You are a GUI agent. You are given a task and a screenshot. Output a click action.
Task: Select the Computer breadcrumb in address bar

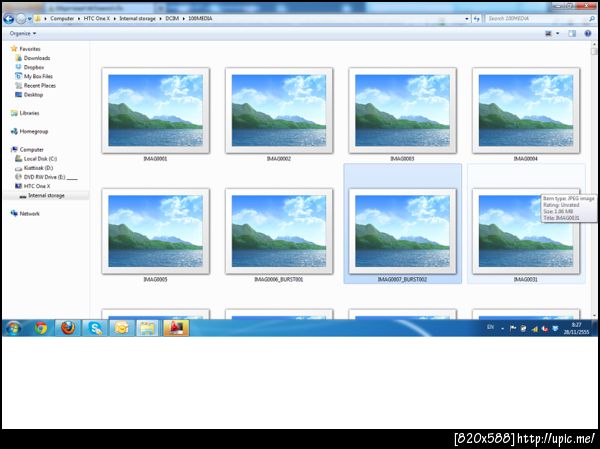tap(62, 18)
